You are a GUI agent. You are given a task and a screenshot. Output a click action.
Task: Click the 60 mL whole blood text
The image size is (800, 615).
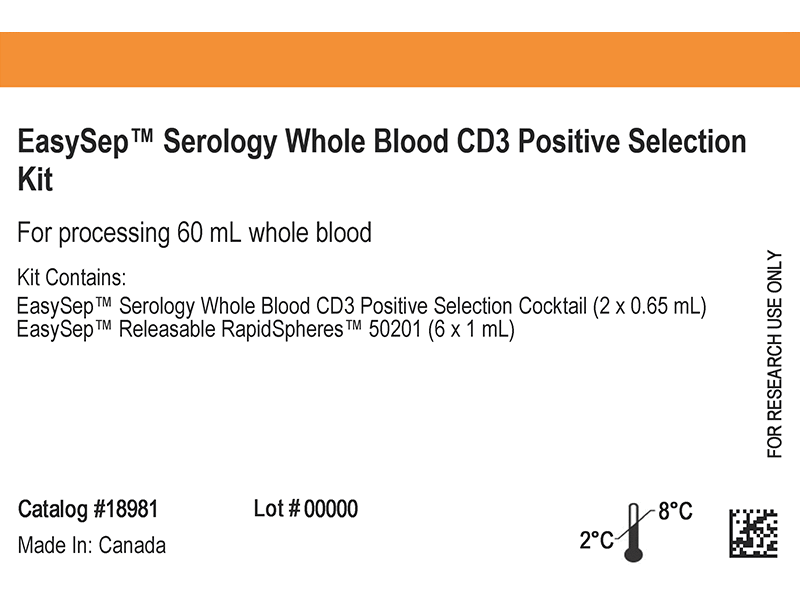pos(274,233)
